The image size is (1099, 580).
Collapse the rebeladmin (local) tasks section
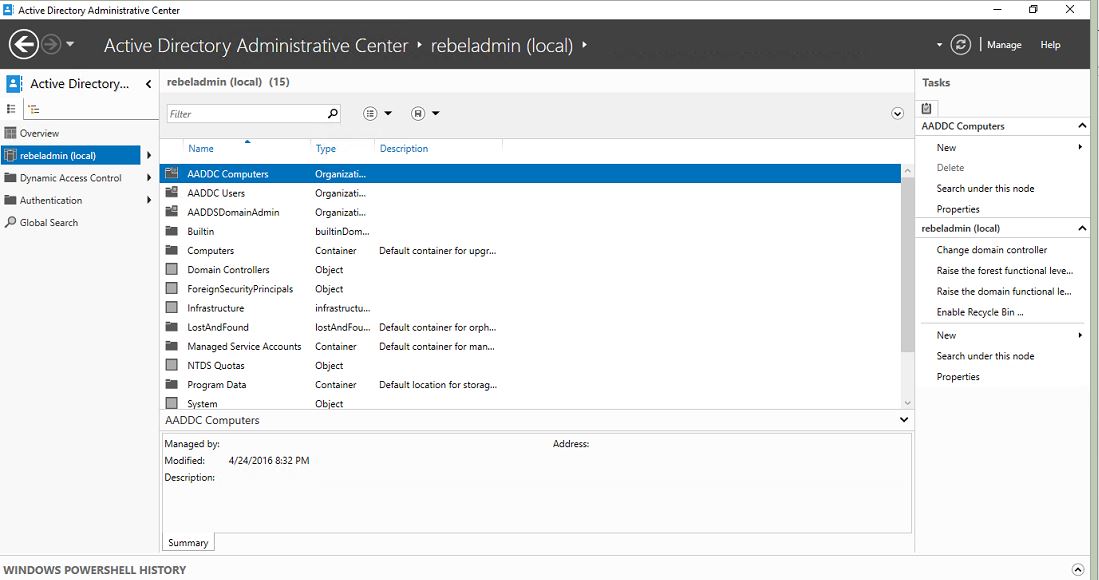pyautogui.click(x=1081, y=228)
